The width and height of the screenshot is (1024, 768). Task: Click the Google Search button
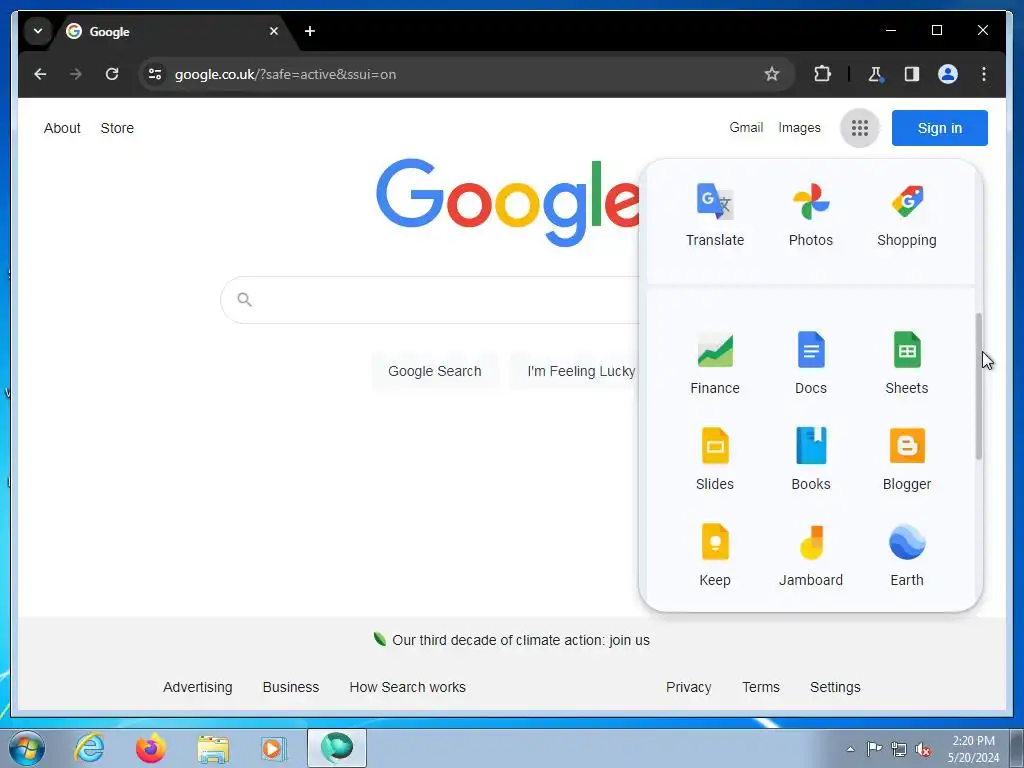[x=434, y=371]
